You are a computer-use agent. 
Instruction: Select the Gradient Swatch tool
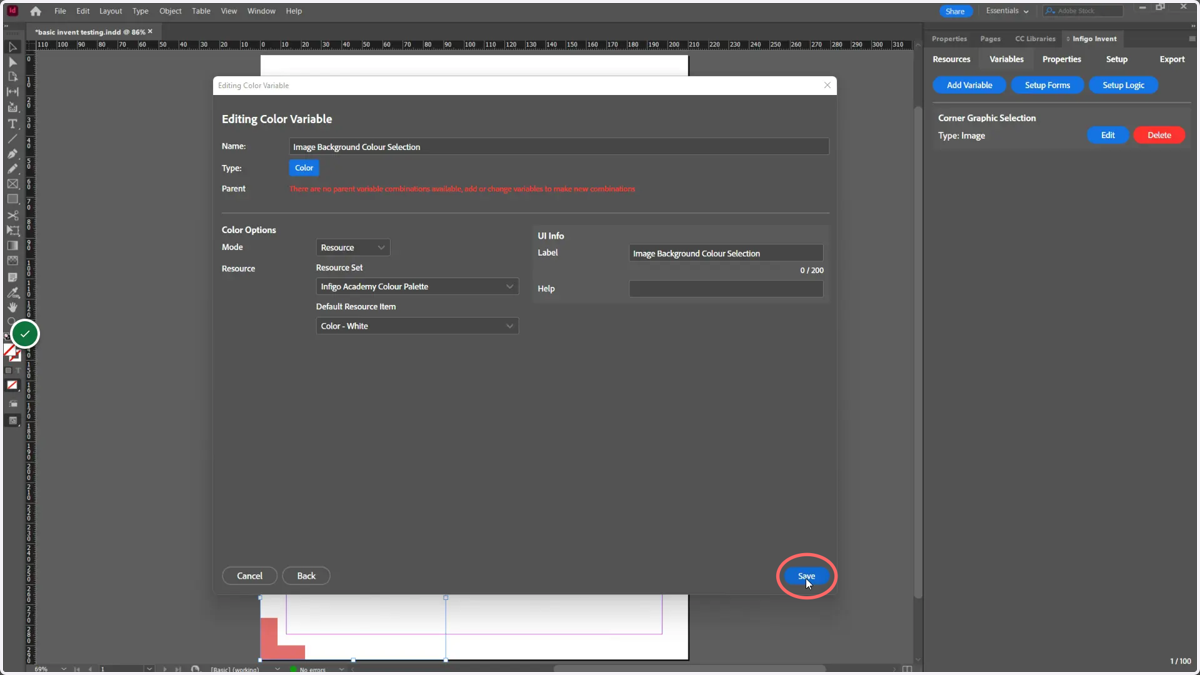click(13, 246)
